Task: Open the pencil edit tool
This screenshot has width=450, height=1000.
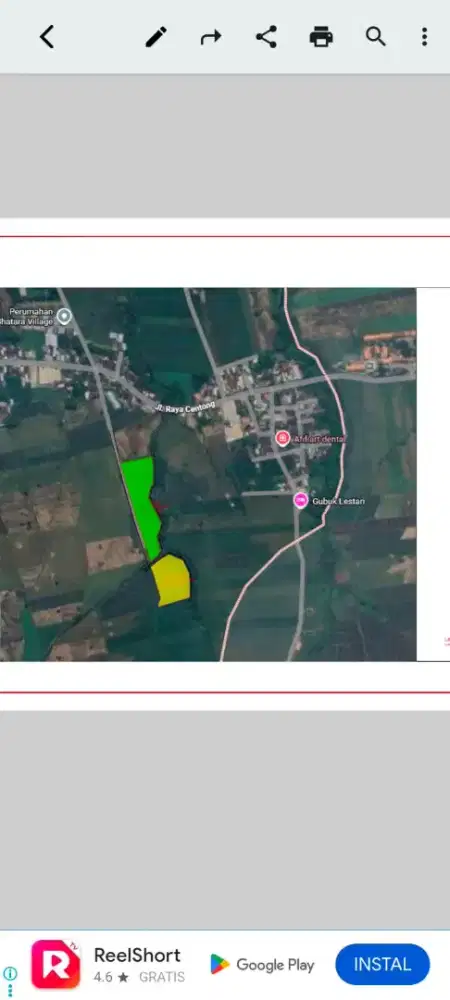Action: click(156, 37)
